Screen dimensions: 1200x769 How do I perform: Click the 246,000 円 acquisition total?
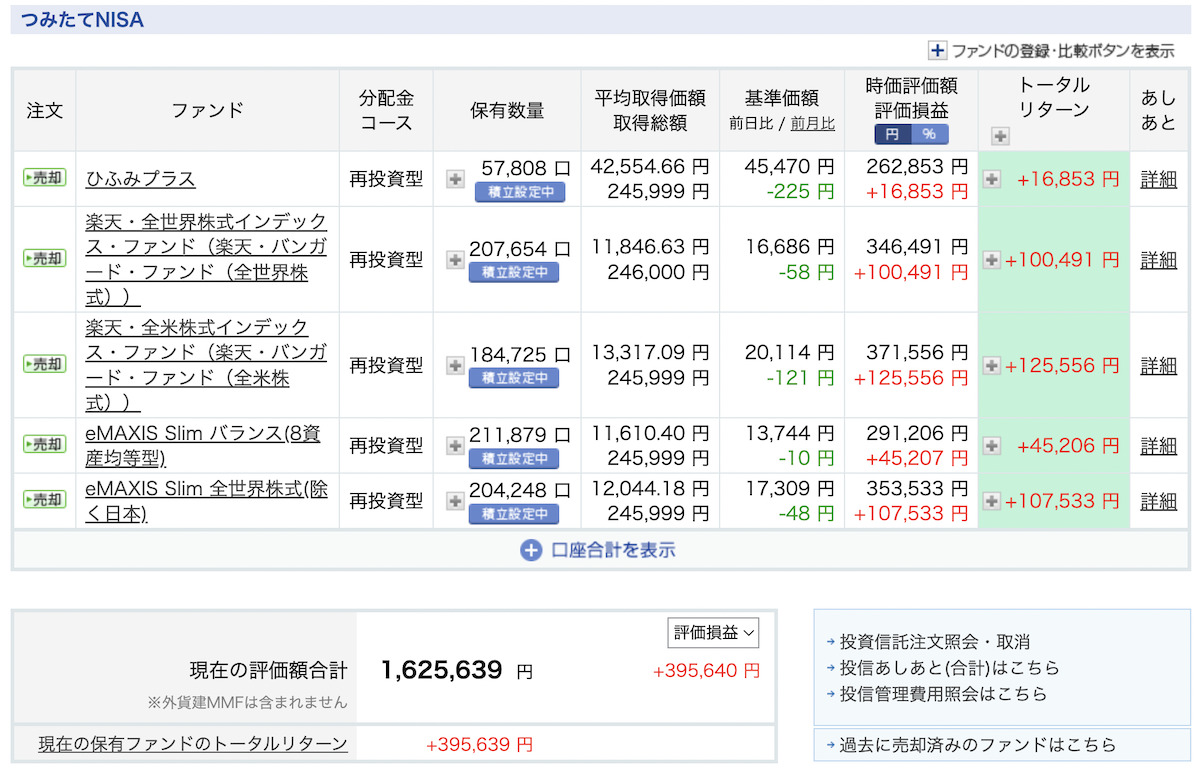click(658, 271)
